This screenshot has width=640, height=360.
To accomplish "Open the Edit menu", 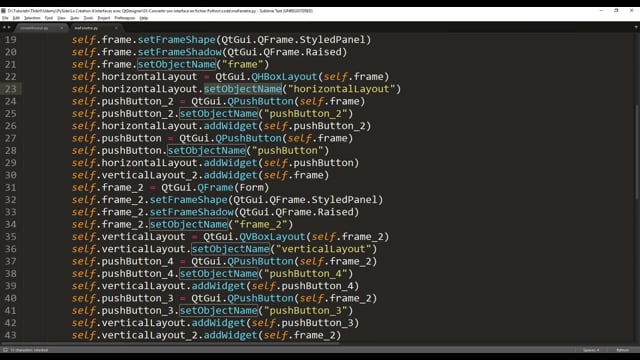I will [16, 18].
